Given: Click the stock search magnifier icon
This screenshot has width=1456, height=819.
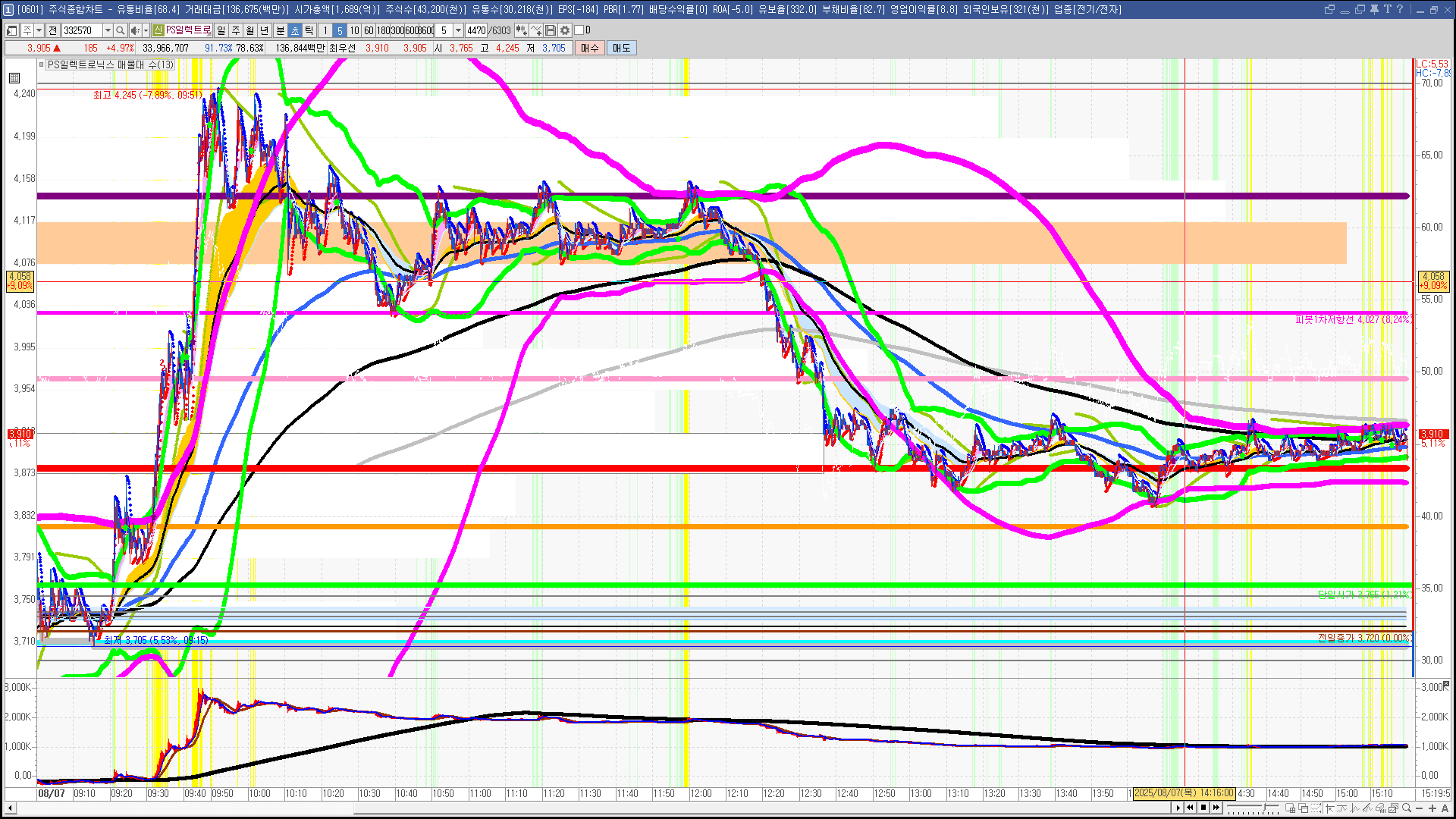Looking at the screenshot, I should [x=121, y=30].
